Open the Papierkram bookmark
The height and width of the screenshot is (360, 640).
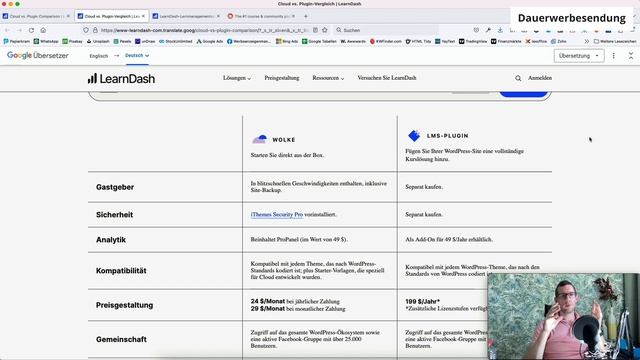pos(17,41)
